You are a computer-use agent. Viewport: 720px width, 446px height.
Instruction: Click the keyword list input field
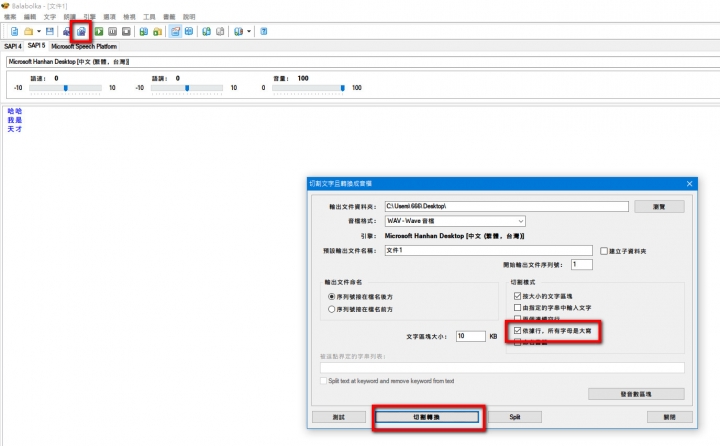pos(502,367)
